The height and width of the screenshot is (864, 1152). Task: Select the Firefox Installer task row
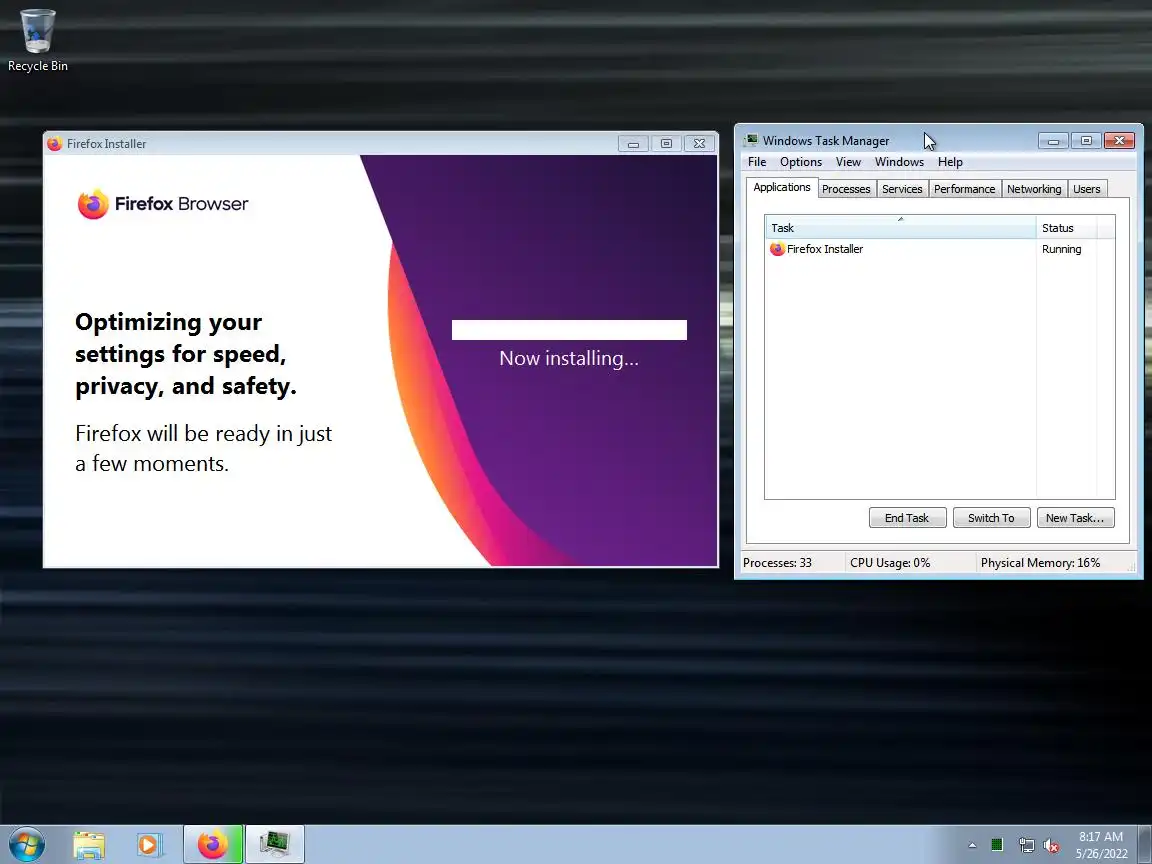pyautogui.click(x=940, y=249)
